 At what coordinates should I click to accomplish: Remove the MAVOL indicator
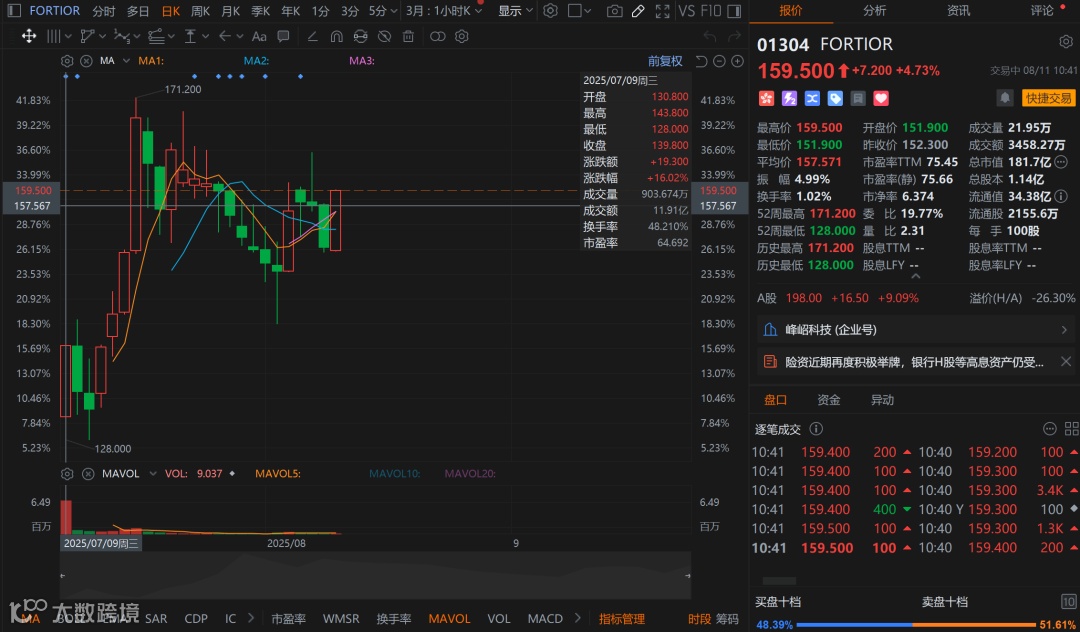pos(88,474)
